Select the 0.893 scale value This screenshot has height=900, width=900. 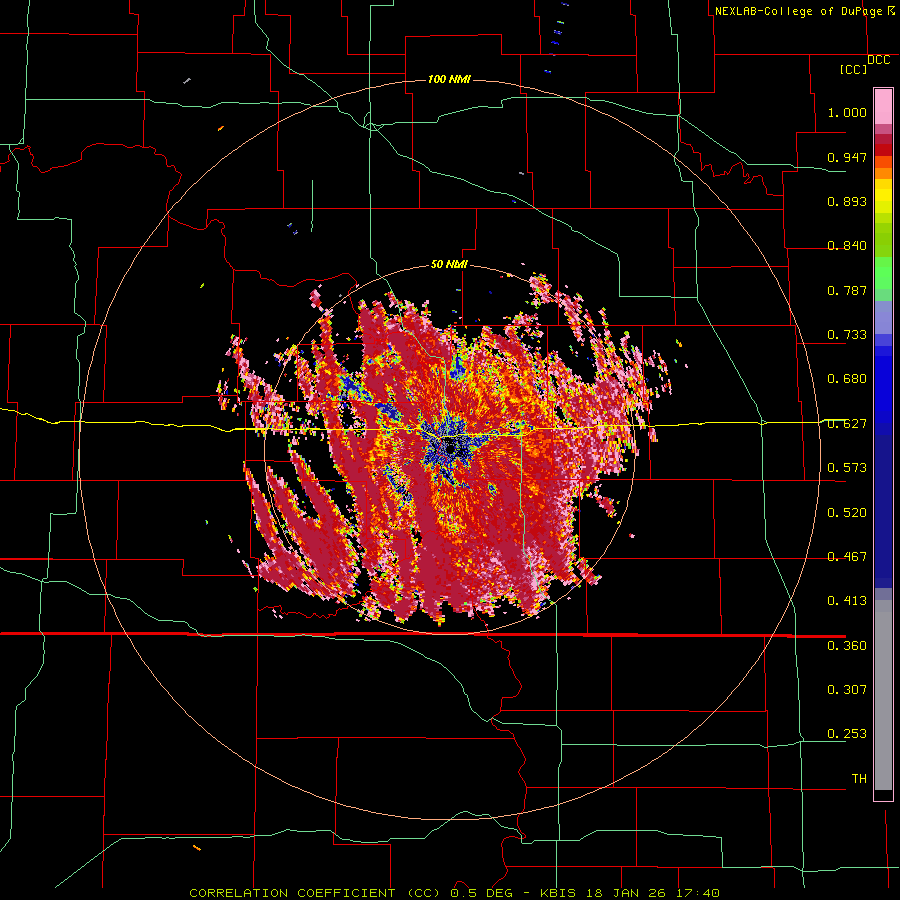[847, 201]
